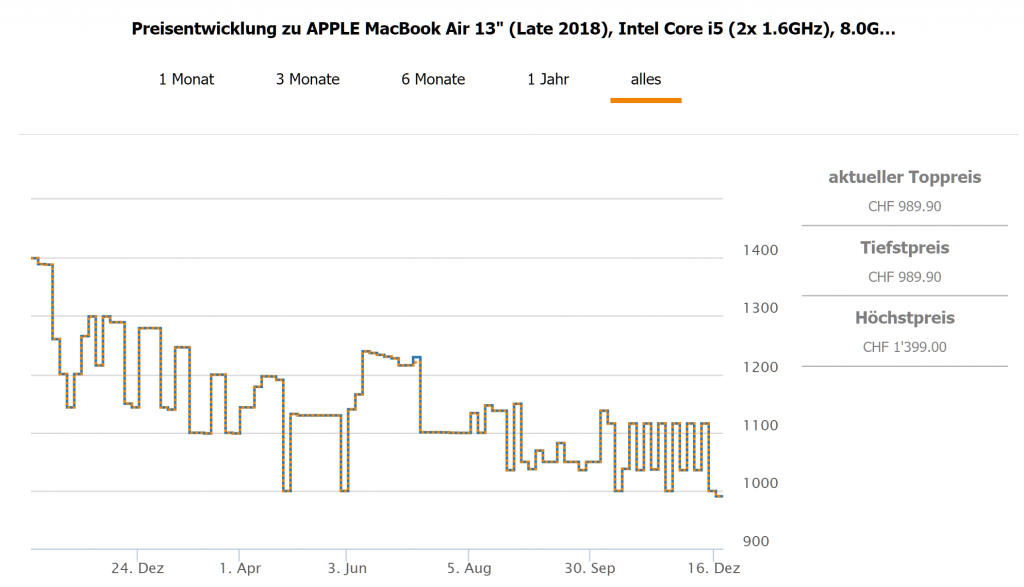Open the 1 Jahr tab

(548, 79)
